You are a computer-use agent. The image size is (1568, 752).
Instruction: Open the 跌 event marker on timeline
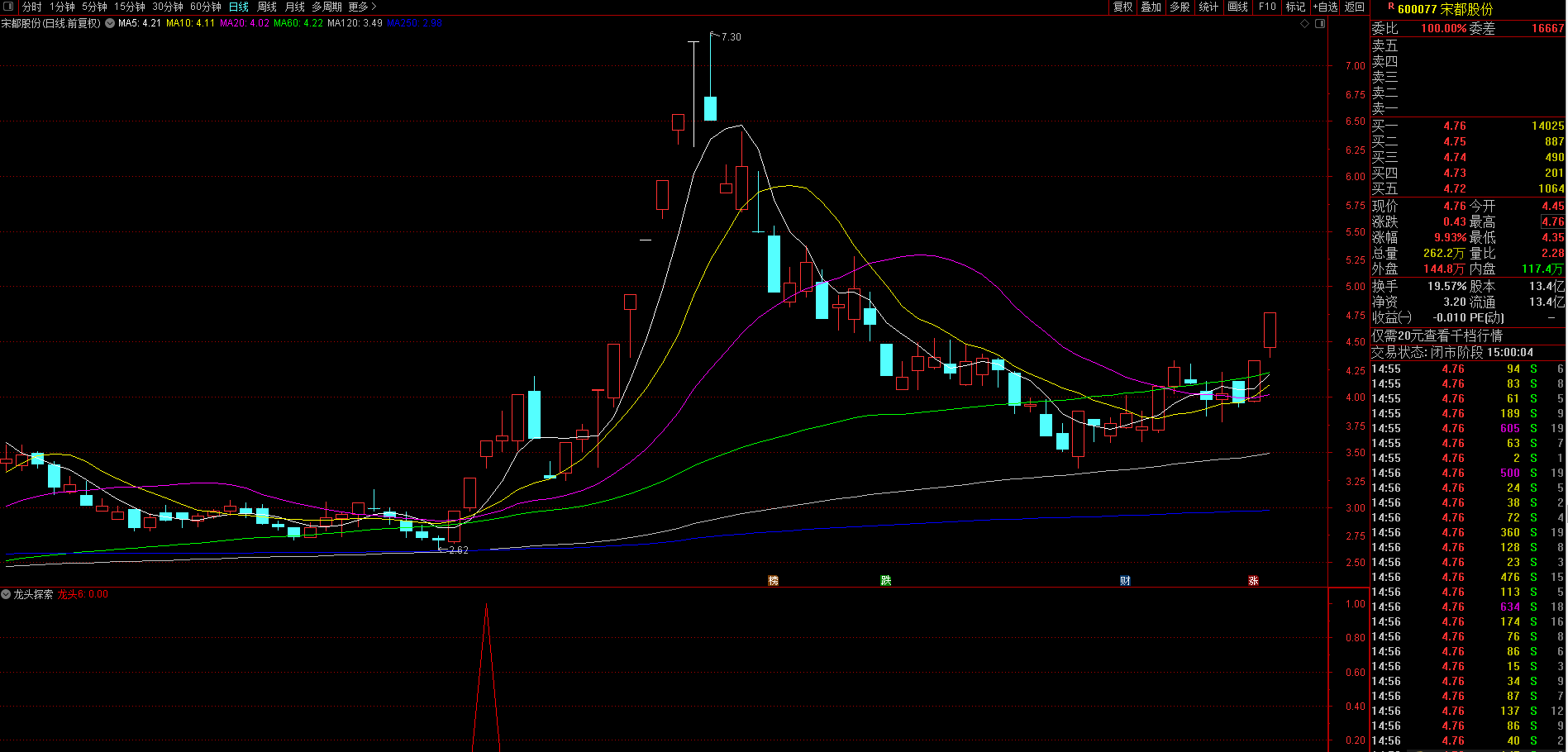(x=886, y=580)
